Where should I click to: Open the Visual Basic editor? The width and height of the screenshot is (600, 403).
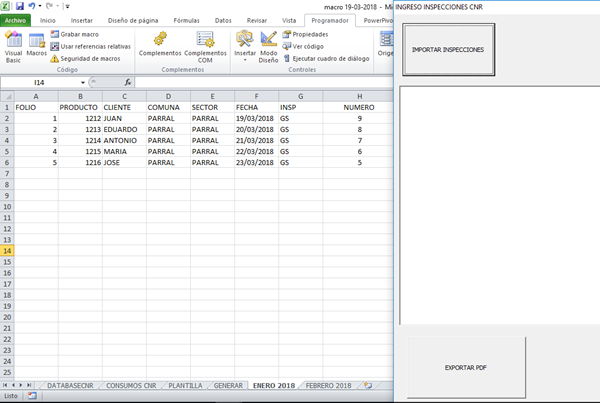click(x=14, y=45)
